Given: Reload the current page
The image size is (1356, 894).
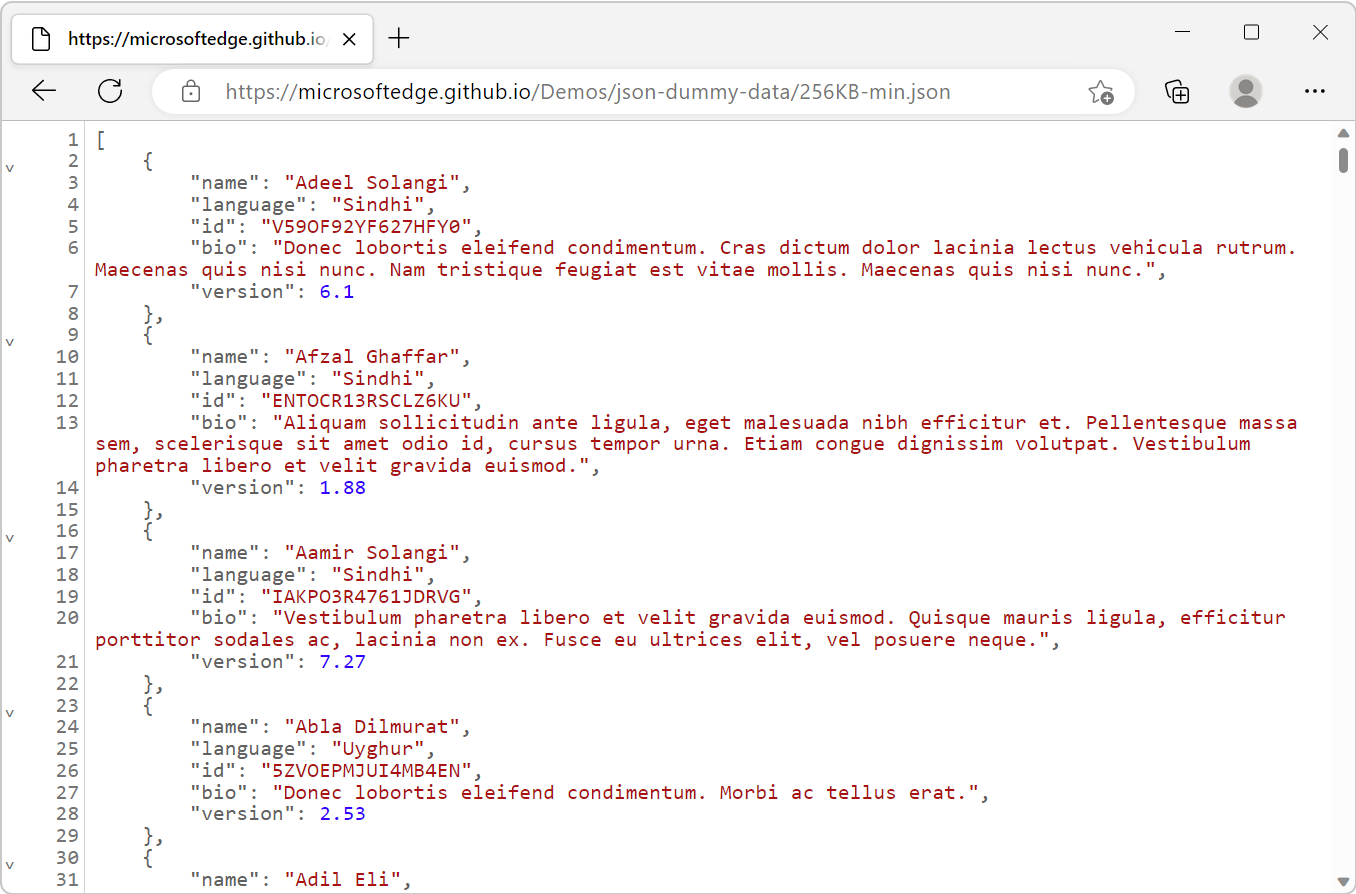Looking at the screenshot, I should pos(110,90).
